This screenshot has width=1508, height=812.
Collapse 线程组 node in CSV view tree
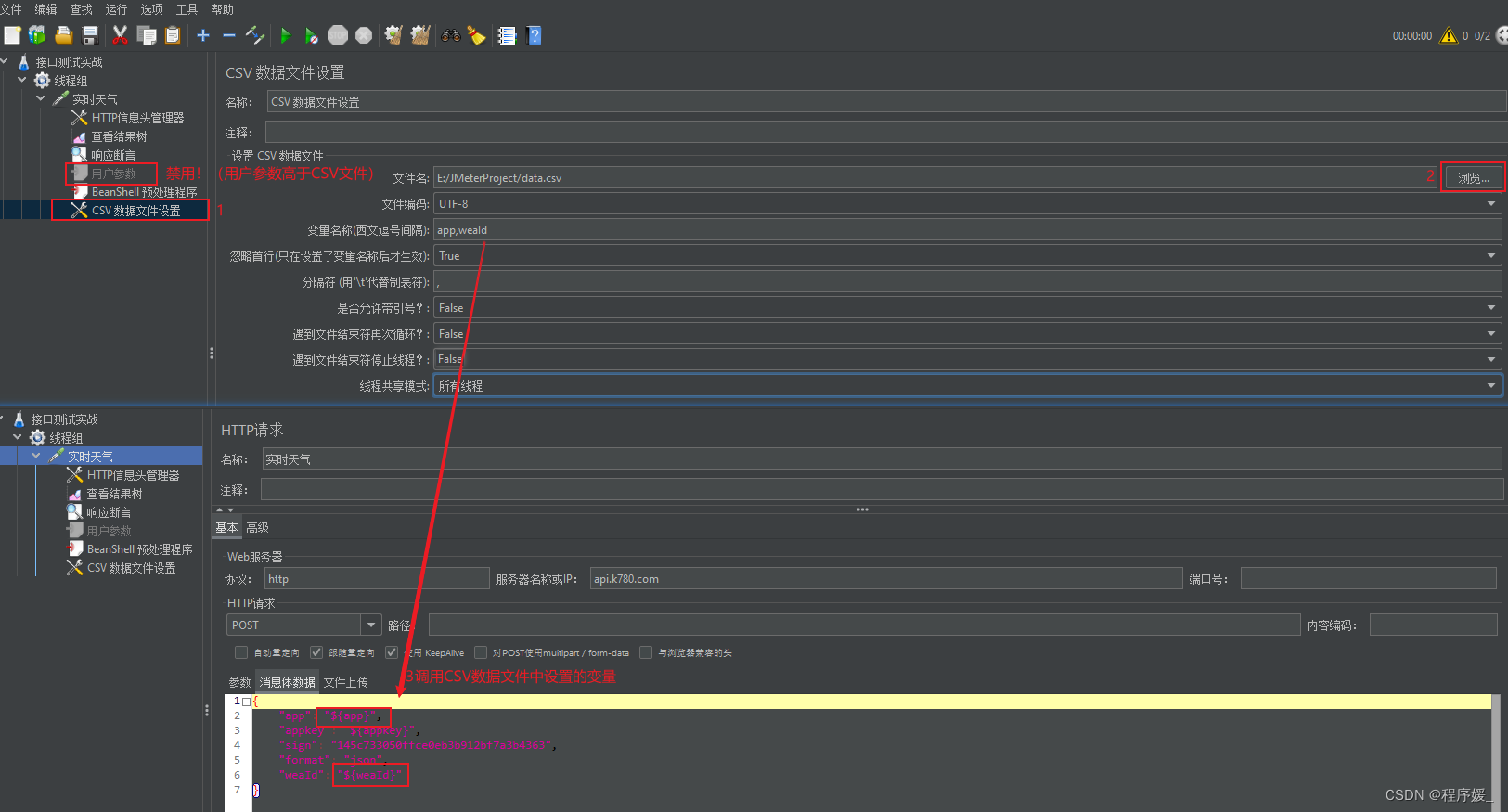pos(22,80)
